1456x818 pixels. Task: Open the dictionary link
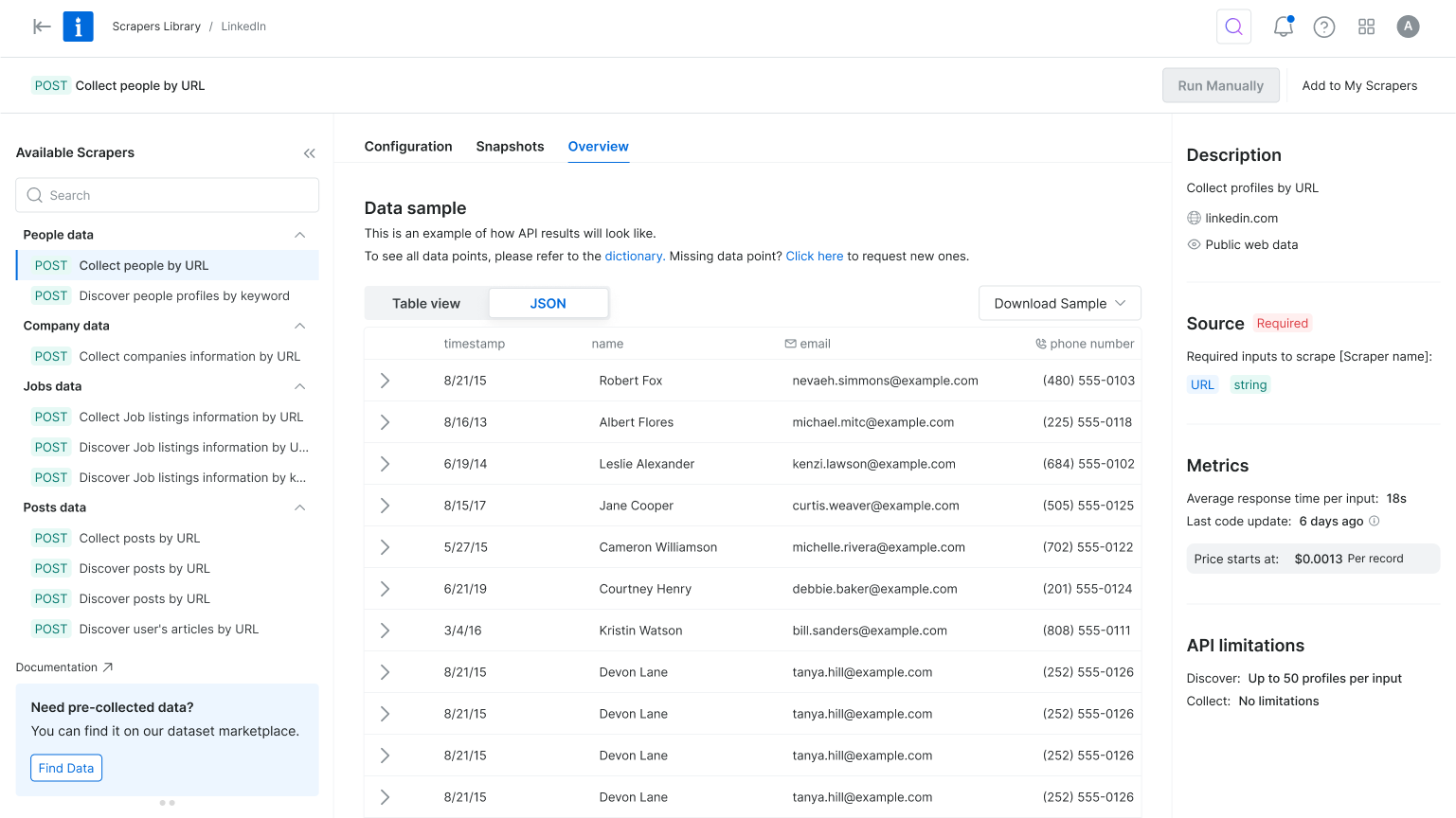pyautogui.click(x=634, y=257)
